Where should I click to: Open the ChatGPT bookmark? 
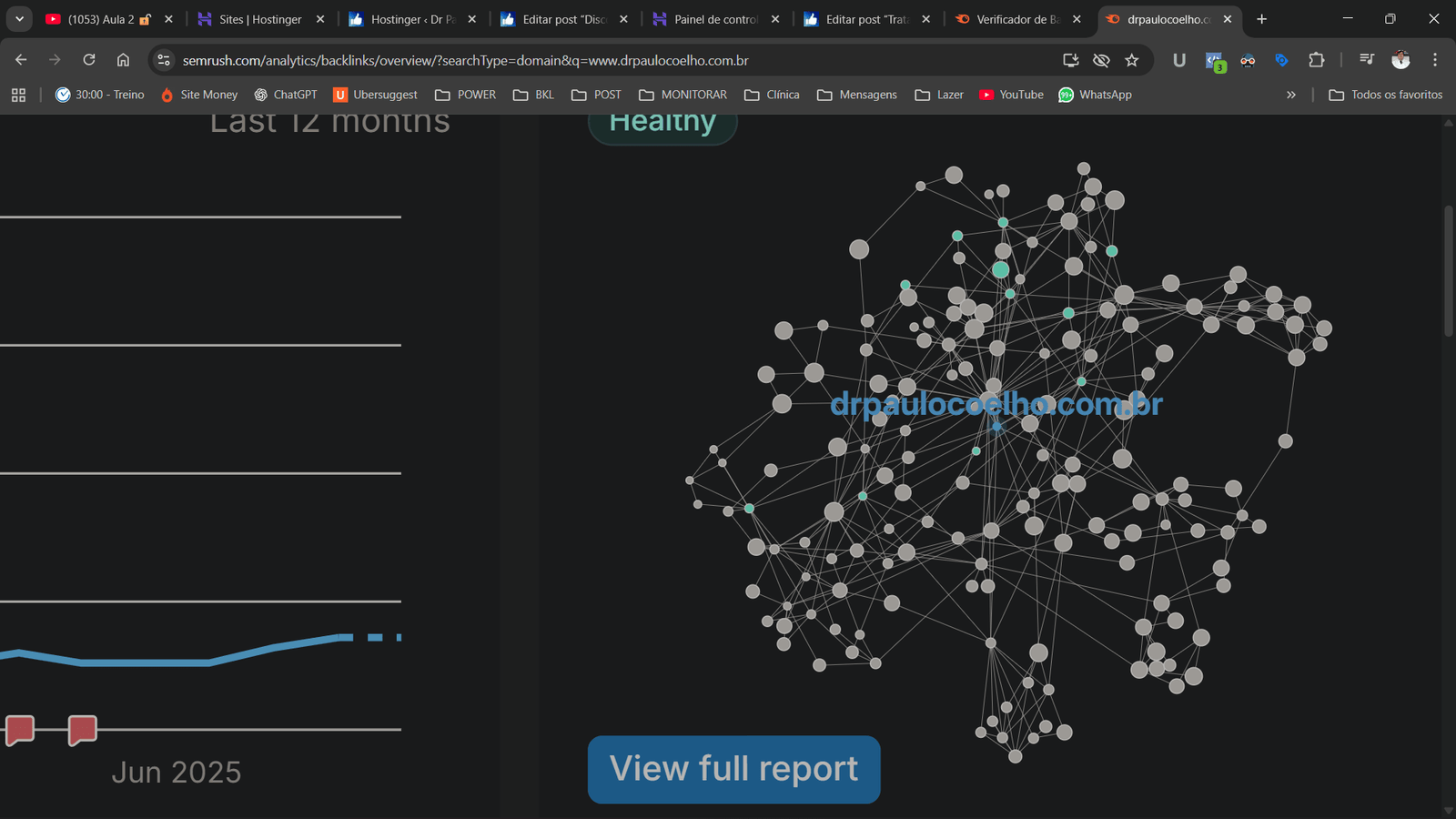(x=286, y=95)
